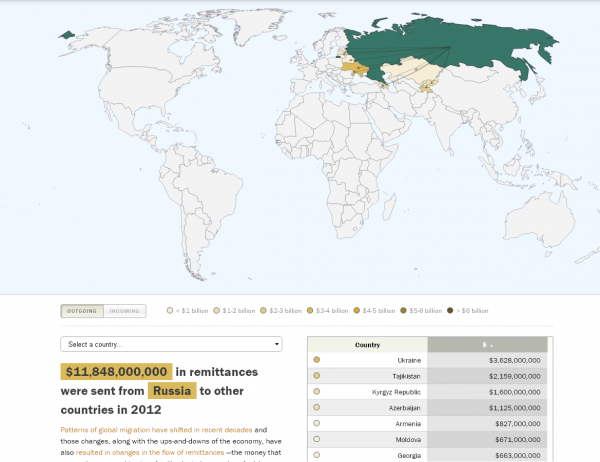
Task: Open the flow of remittances changes link
Action: tap(150, 452)
